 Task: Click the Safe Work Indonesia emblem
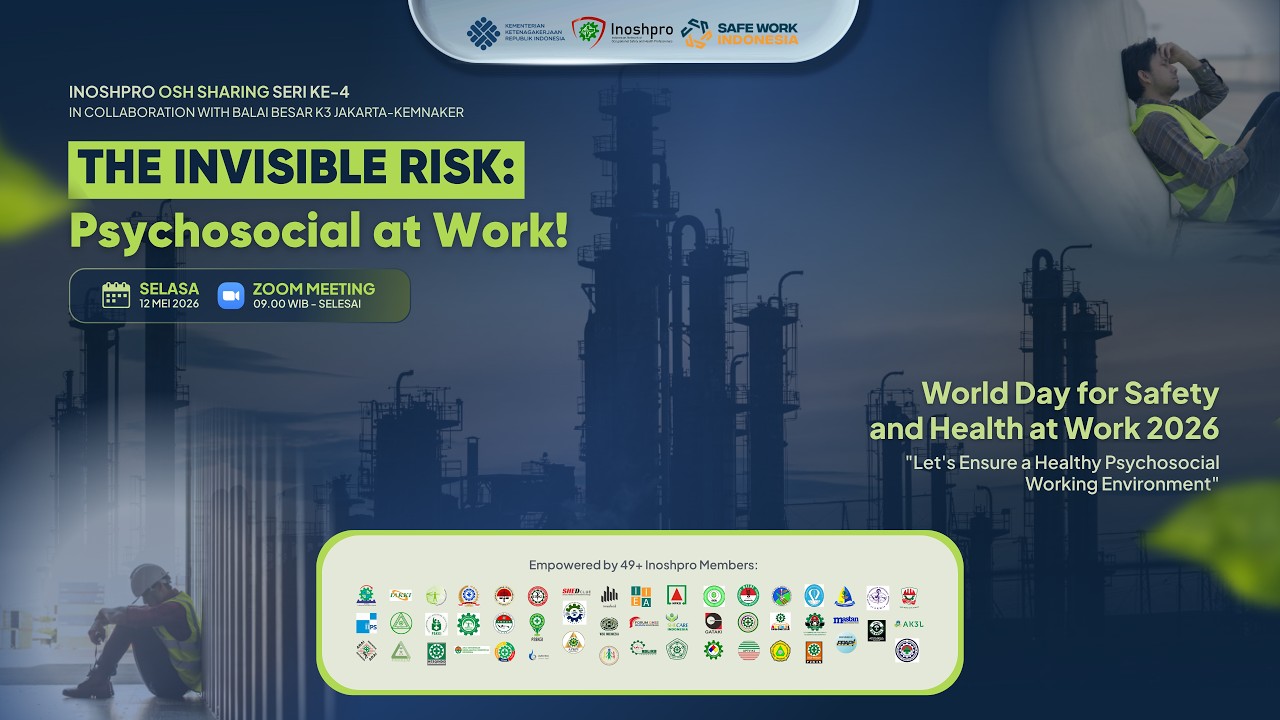coord(696,33)
